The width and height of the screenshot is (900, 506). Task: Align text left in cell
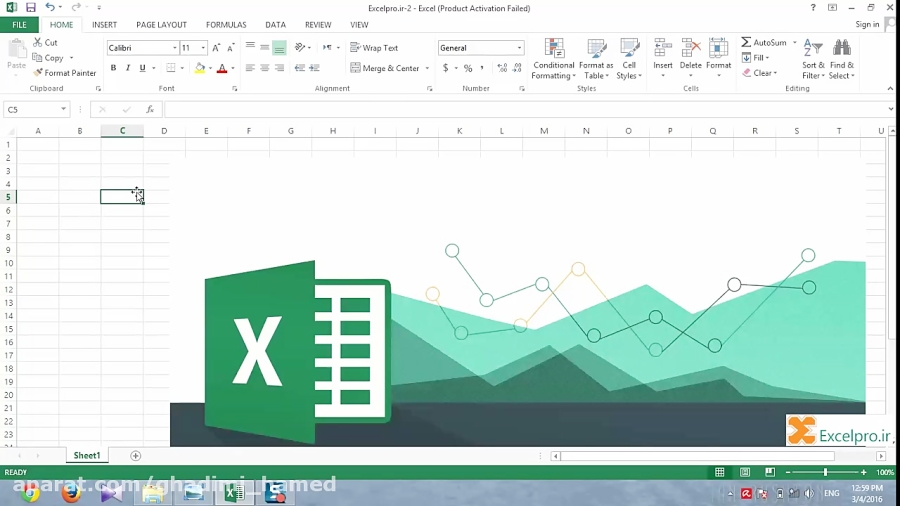click(250, 68)
